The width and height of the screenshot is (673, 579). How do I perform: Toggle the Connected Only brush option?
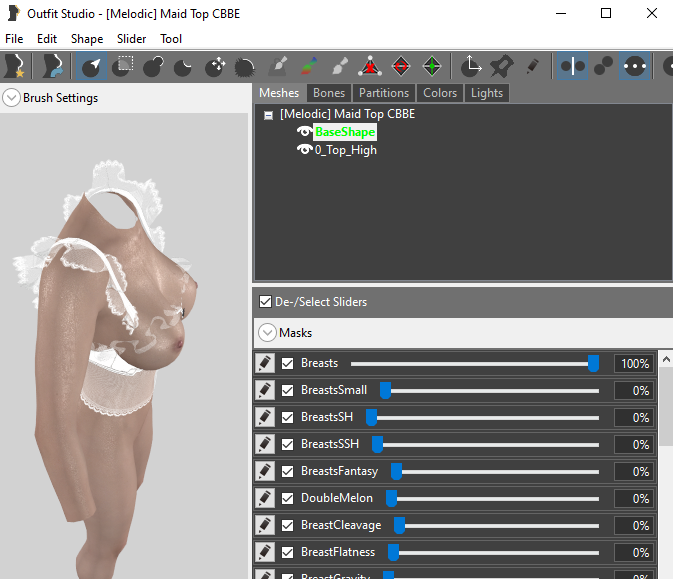point(603,66)
